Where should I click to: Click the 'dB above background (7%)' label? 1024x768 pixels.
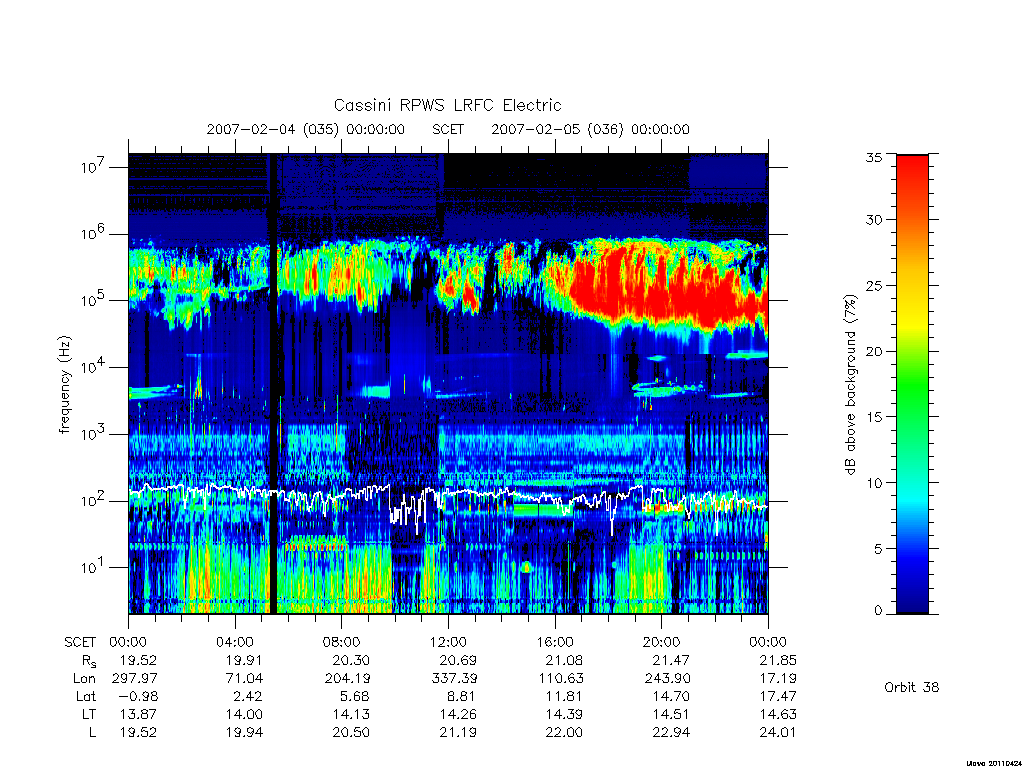850,385
